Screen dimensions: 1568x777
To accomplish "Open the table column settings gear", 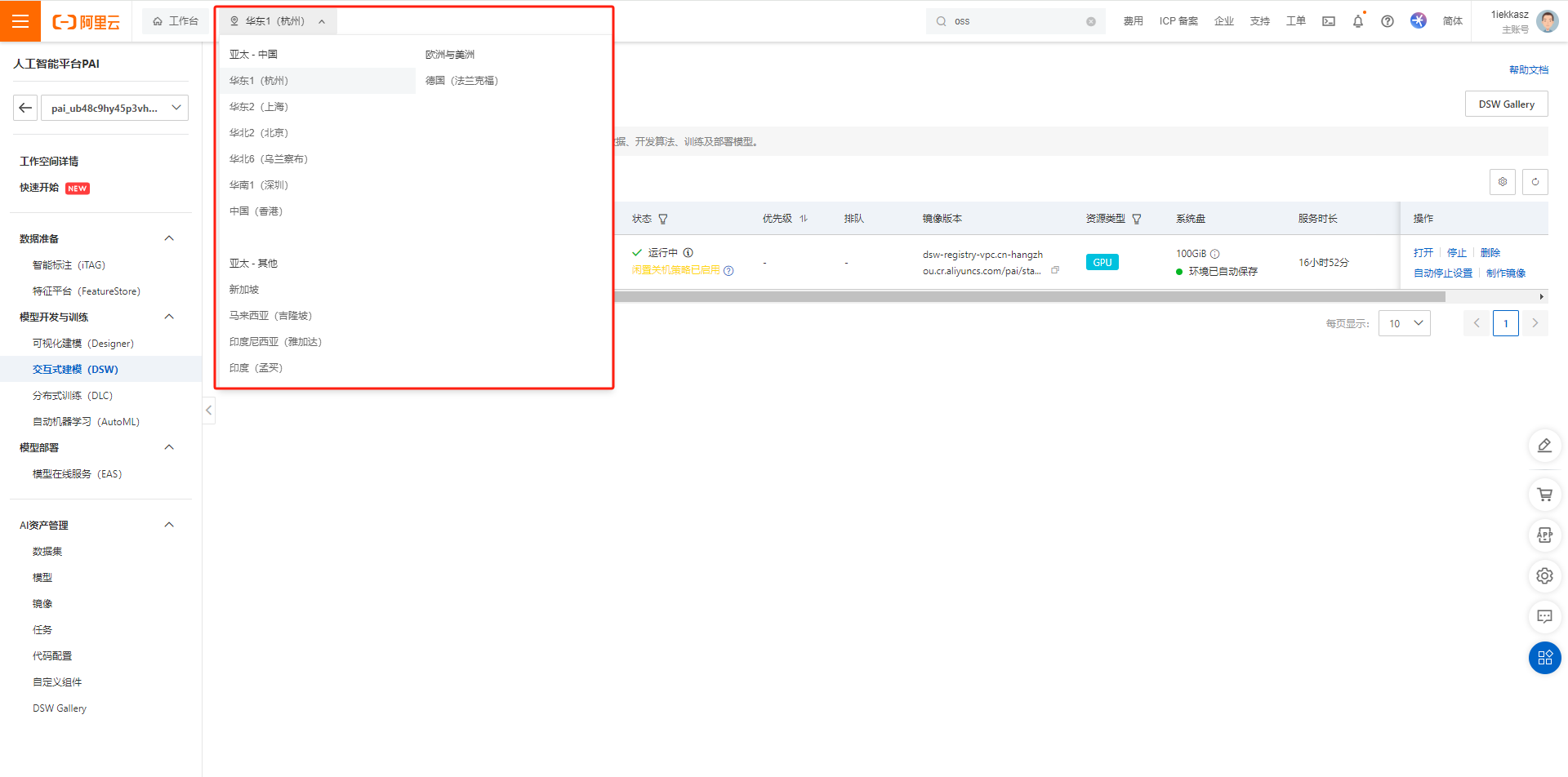I will 1503,182.
